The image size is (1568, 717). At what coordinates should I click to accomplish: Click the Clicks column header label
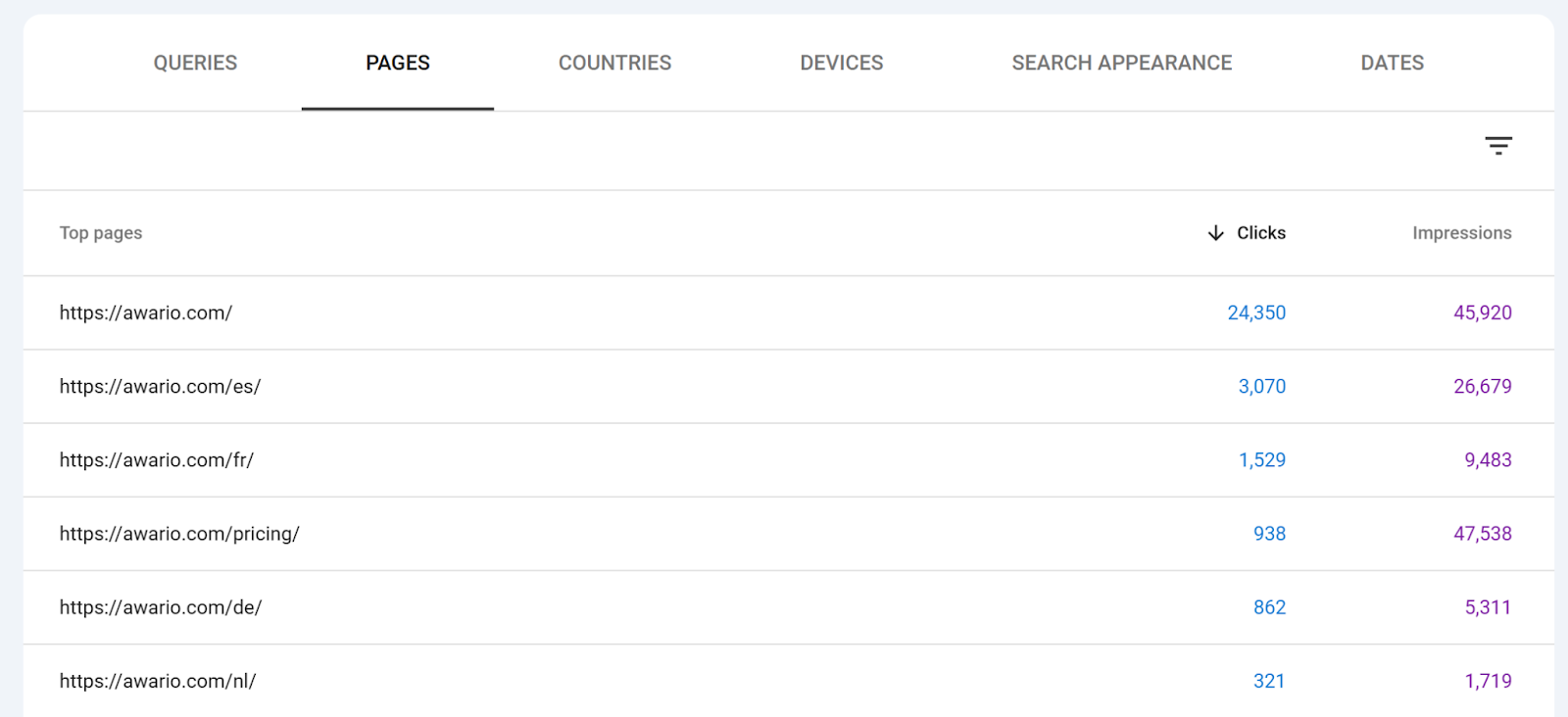(x=1261, y=233)
